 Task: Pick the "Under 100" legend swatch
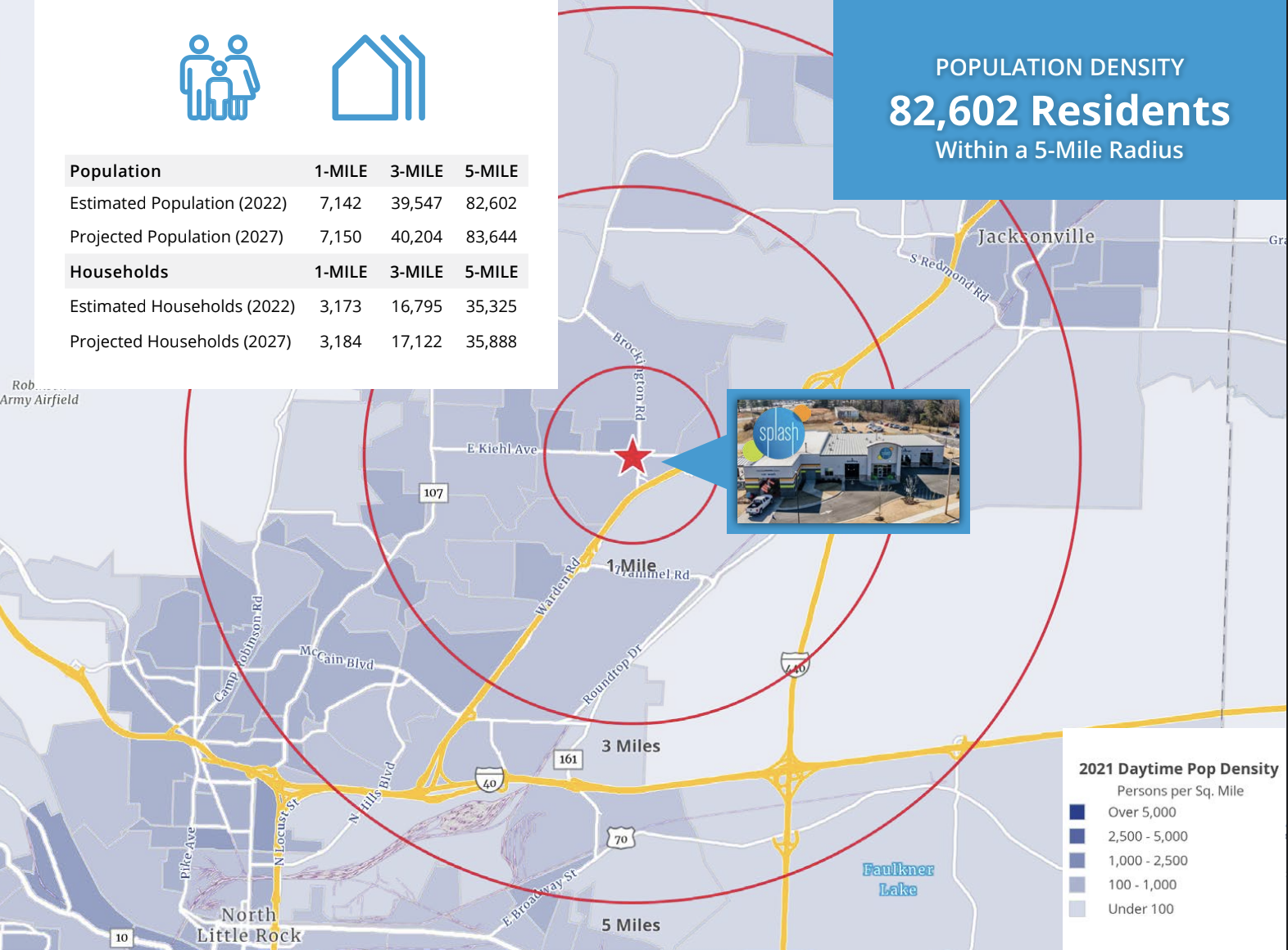click(x=1077, y=908)
